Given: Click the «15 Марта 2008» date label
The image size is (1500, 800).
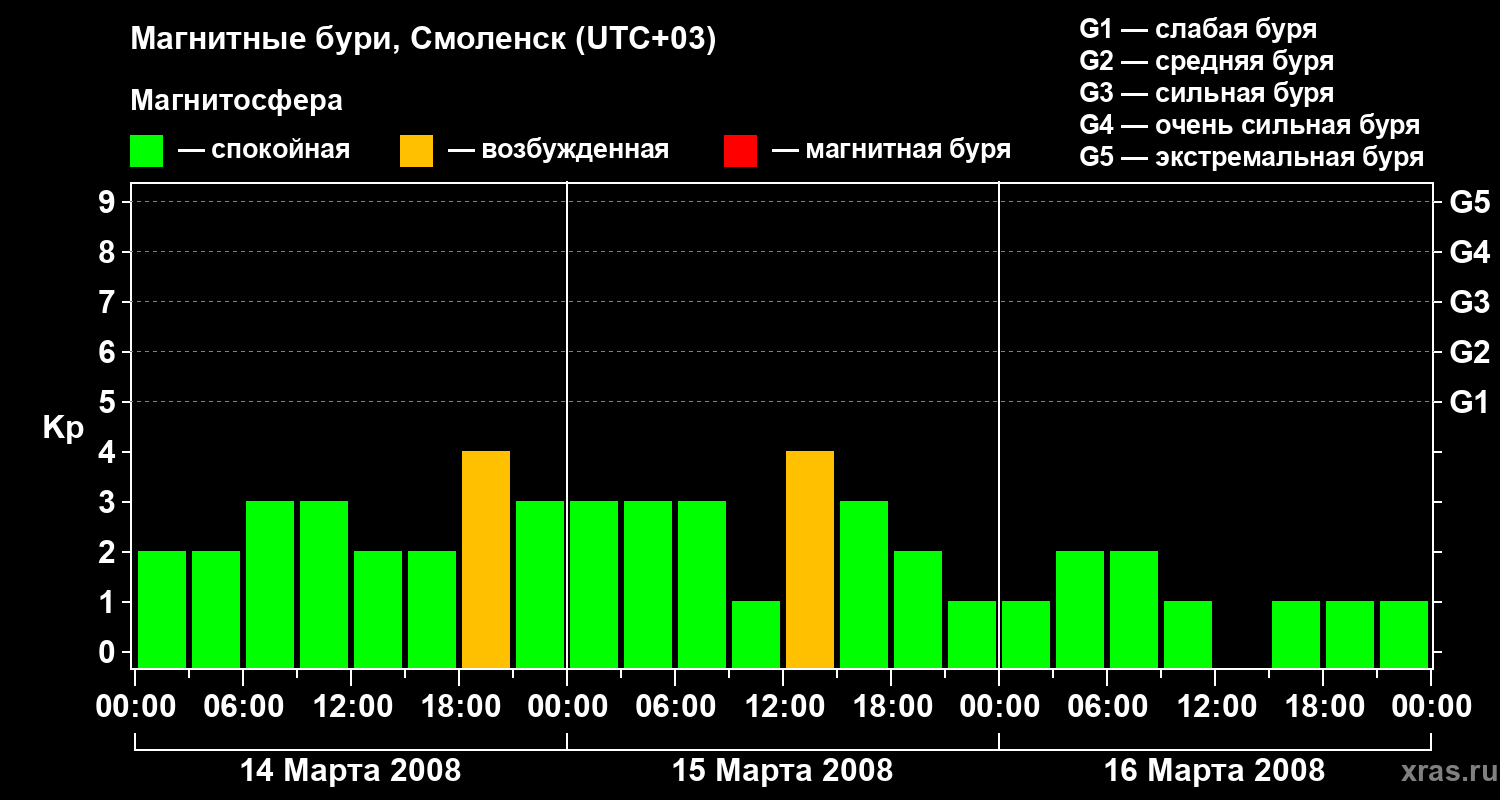Looking at the screenshot, I should pyautogui.click(x=782, y=771).
